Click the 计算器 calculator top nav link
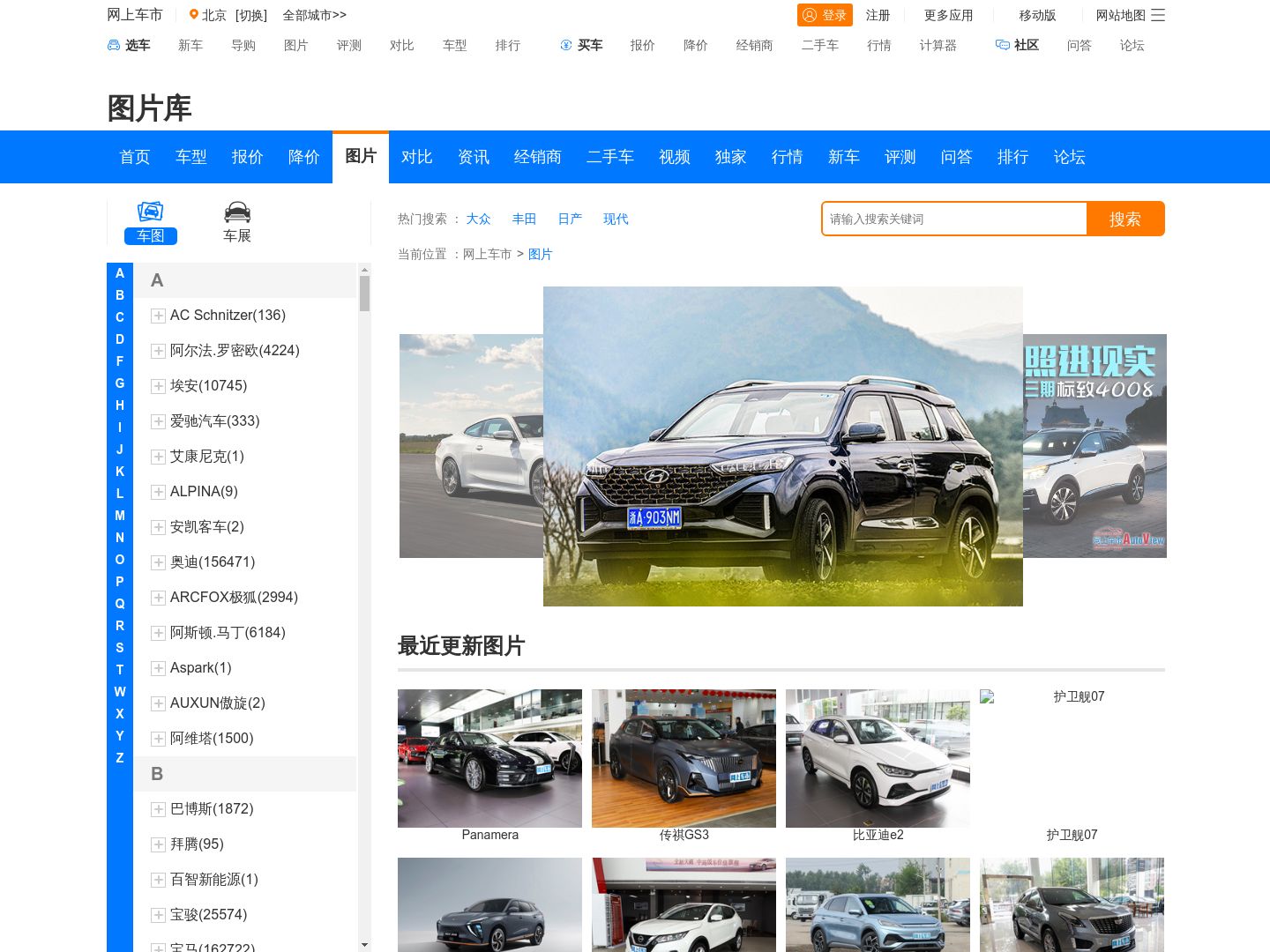This screenshot has width=1270, height=952. coord(938,45)
